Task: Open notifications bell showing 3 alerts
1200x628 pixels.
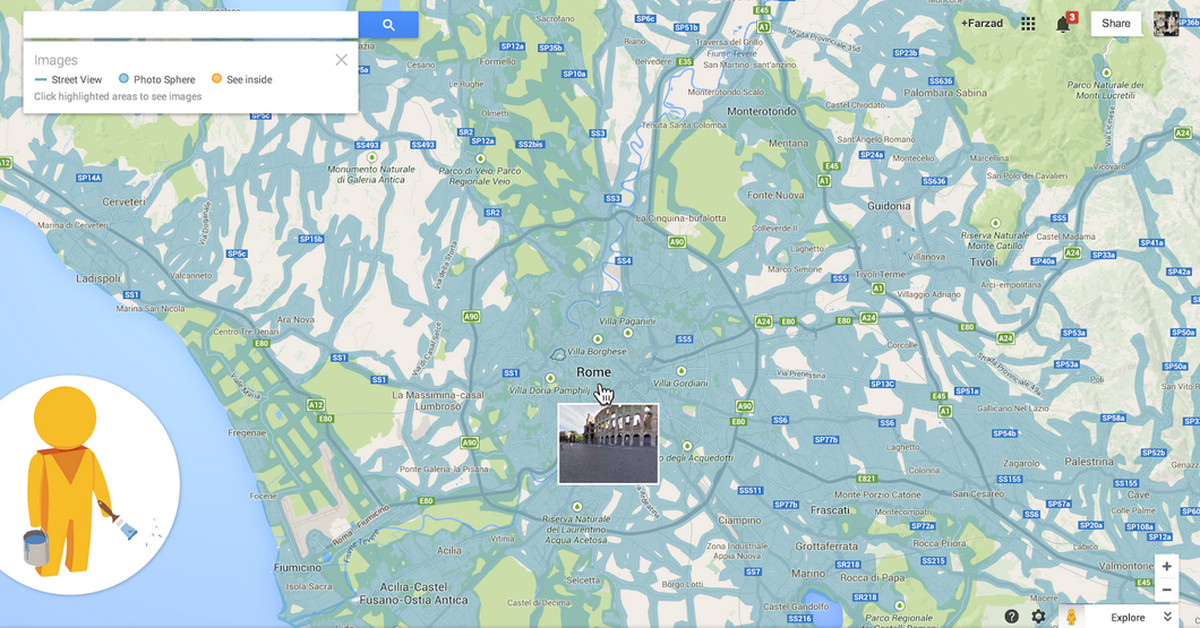Action: (x=1064, y=23)
